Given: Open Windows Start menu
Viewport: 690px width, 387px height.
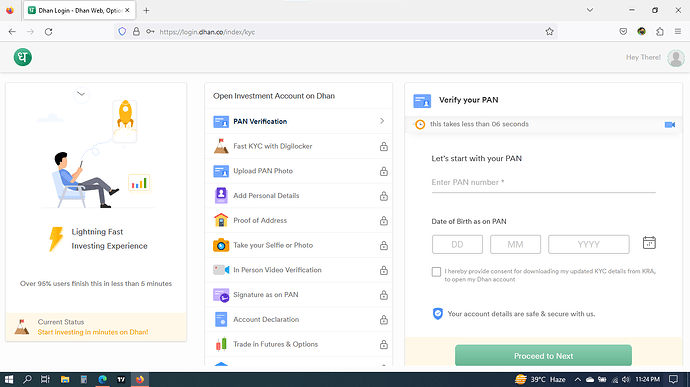Looking at the screenshot, I should [x=9, y=379].
